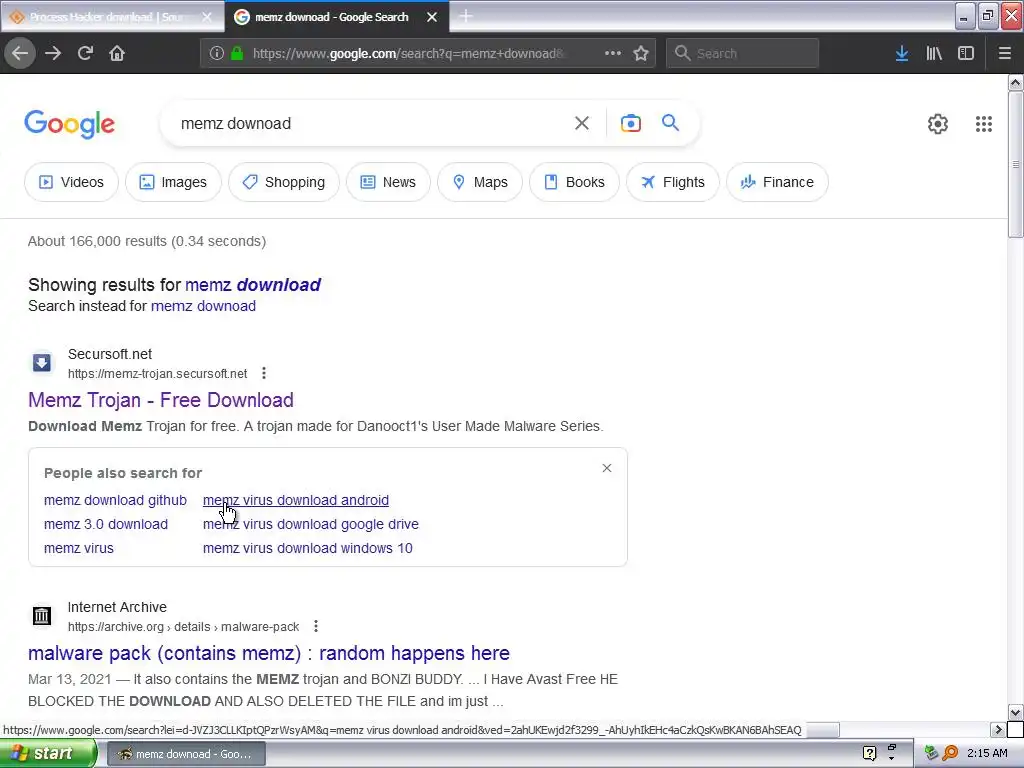Image resolution: width=1024 pixels, height=768 pixels.
Task: Focus the Firefox toolbar Search box
Action: pyautogui.click(x=742, y=54)
